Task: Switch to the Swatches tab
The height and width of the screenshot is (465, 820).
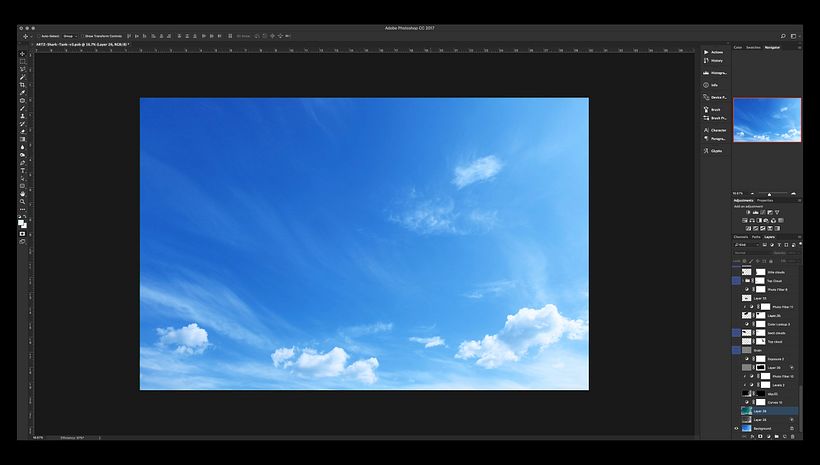Action: click(x=754, y=47)
